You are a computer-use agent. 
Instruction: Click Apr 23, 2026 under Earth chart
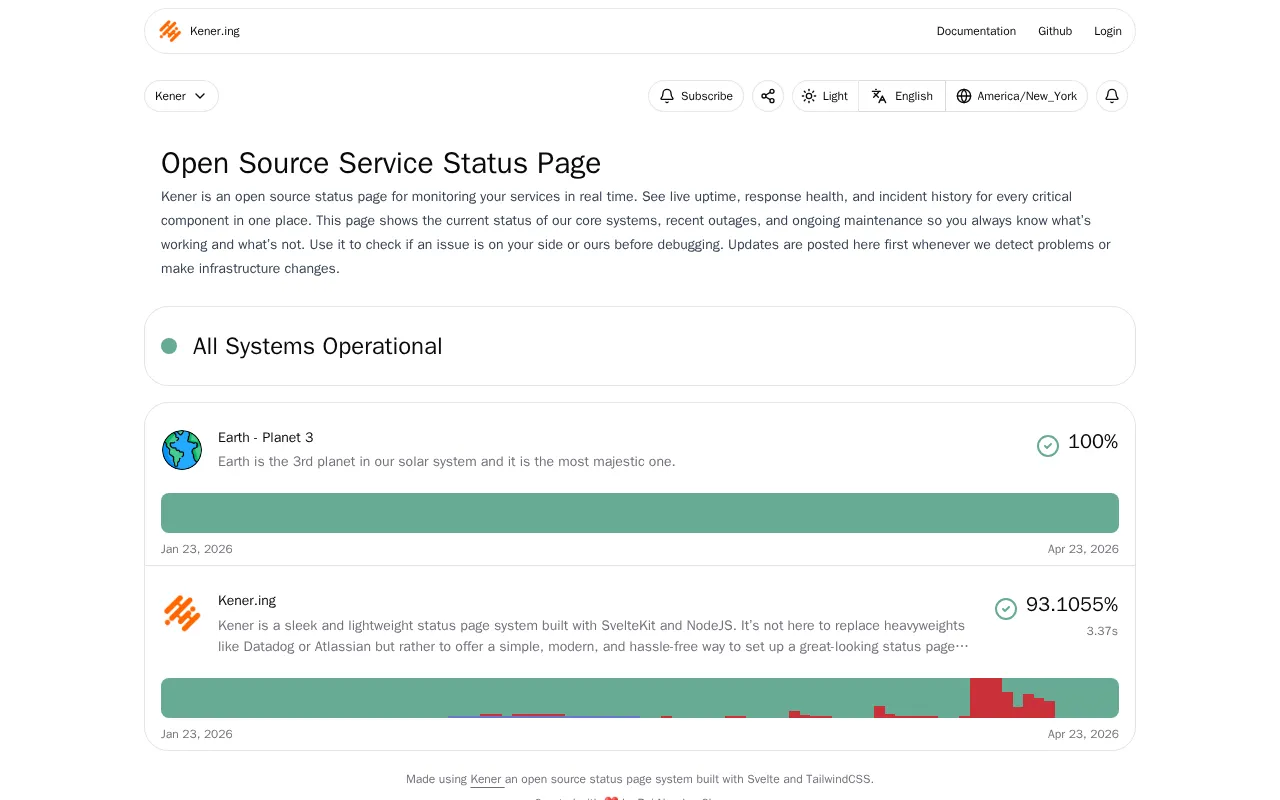click(1083, 549)
